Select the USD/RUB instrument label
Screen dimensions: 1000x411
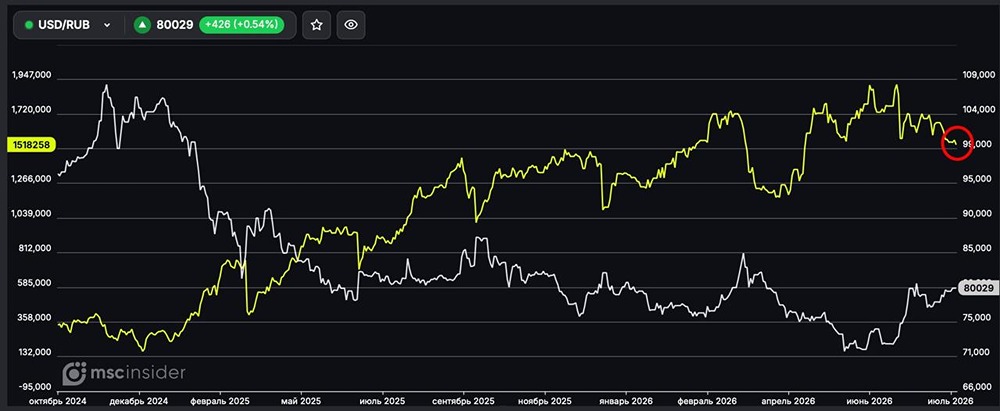pyautogui.click(x=62, y=25)
